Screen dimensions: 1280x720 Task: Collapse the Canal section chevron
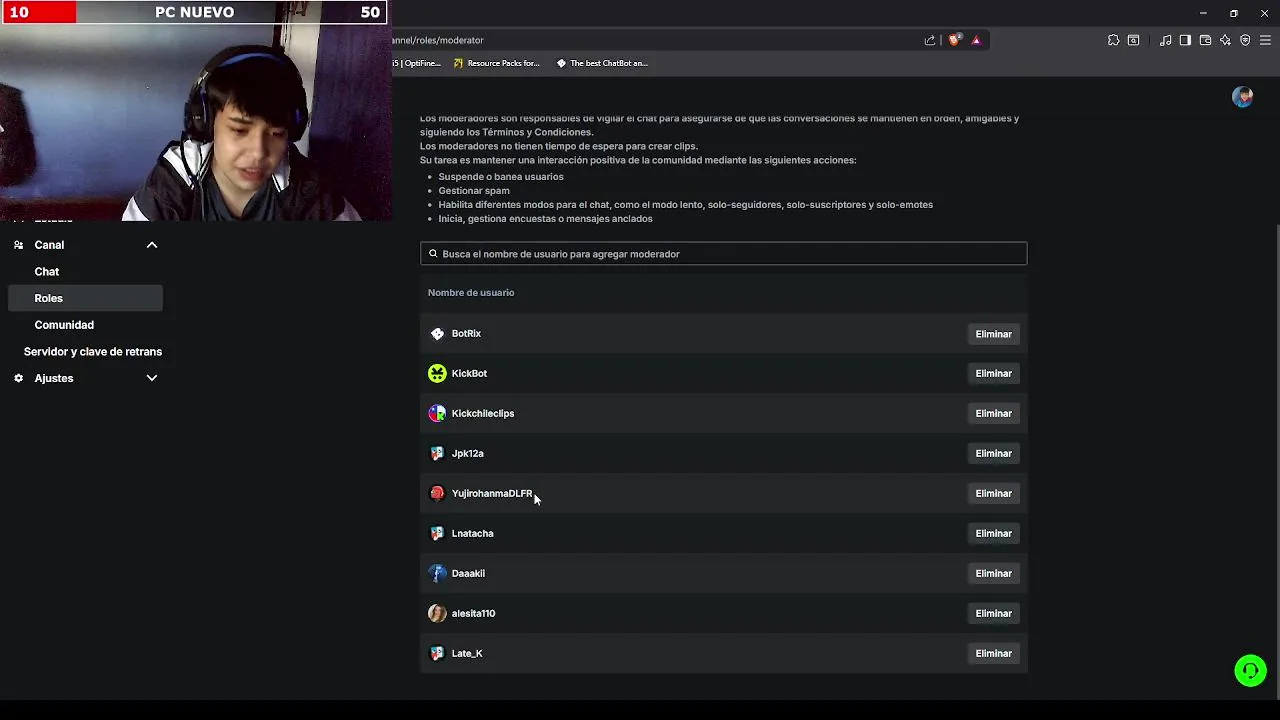152,245
